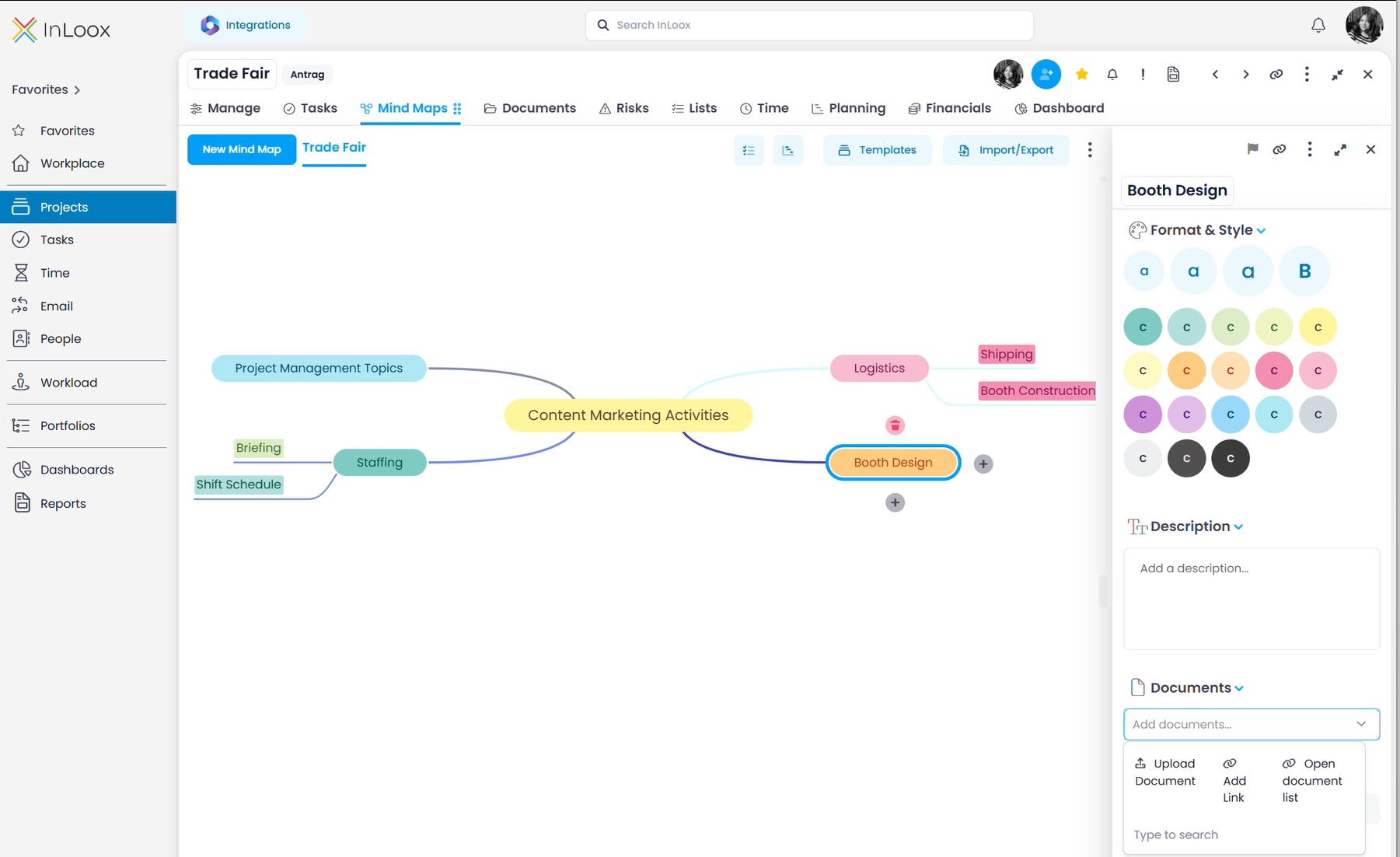Click the Add a description field
This screenshot has height=857, width=1400.
[x=1252, y=599]
